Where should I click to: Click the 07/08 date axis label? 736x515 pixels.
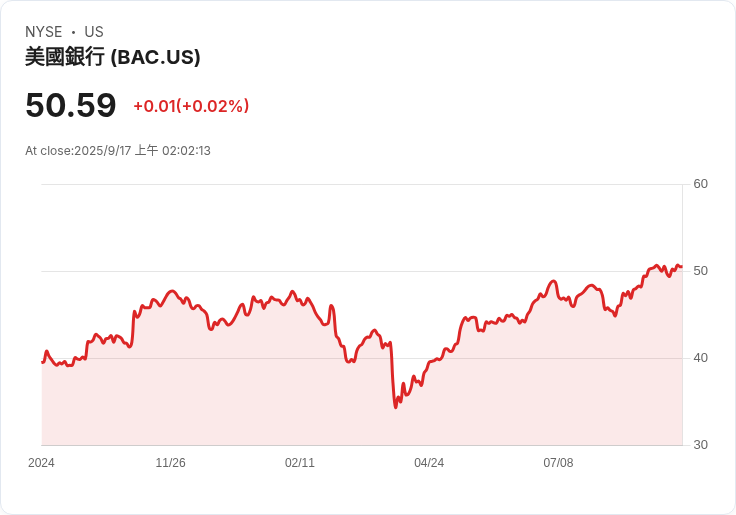pyautogui.click(x=558, y=463)
